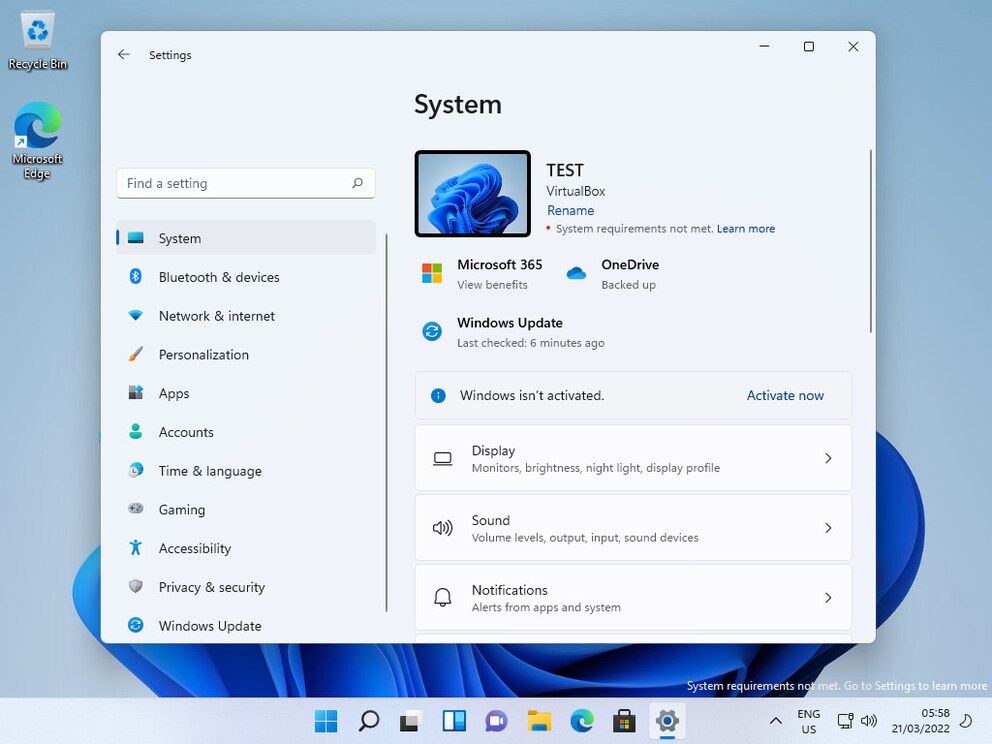992x744 pixels.
Task: Click the Display laptop icon
Action: coord(442,459)
